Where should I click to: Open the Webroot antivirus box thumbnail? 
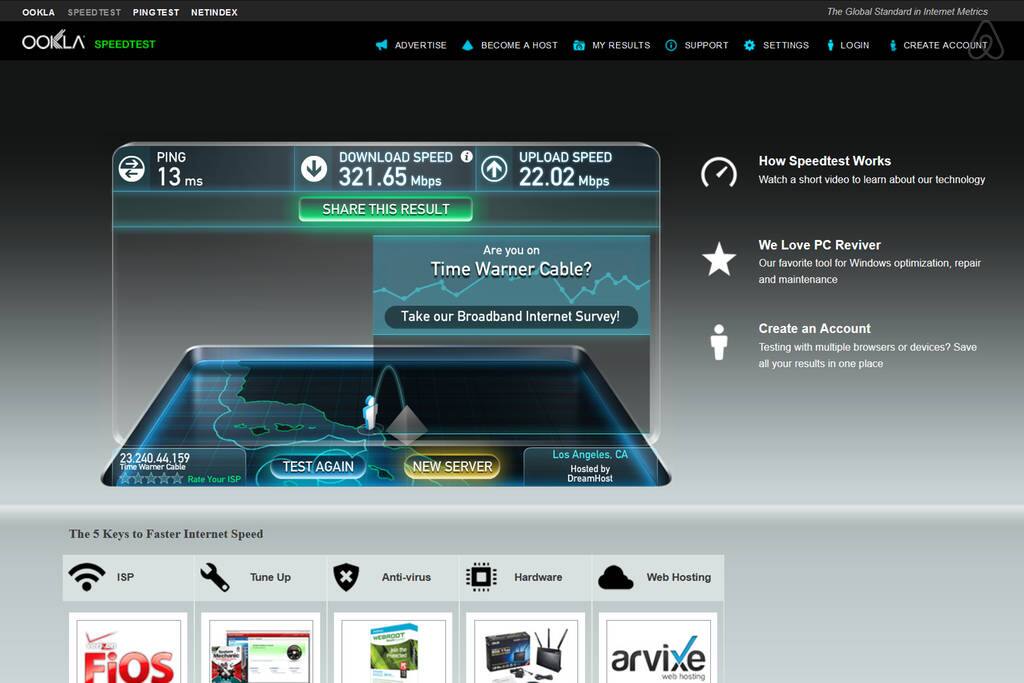pos(393,649)
